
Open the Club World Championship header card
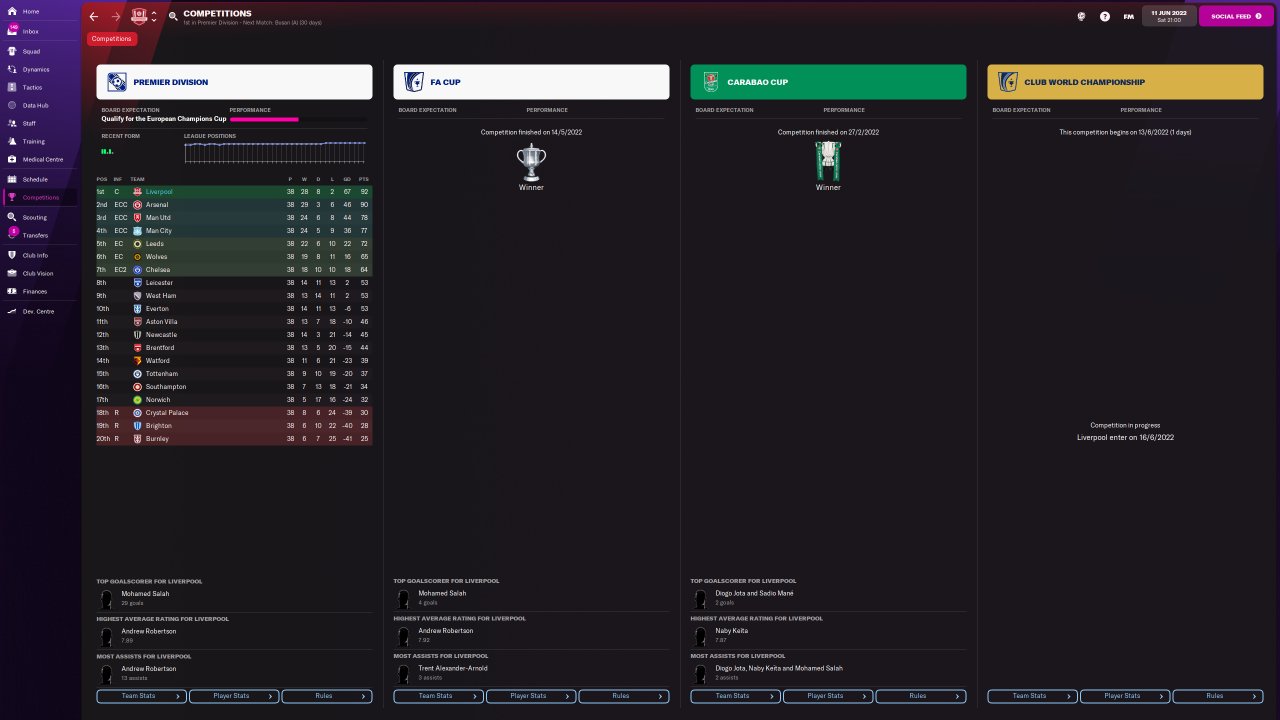point(1125,82)
